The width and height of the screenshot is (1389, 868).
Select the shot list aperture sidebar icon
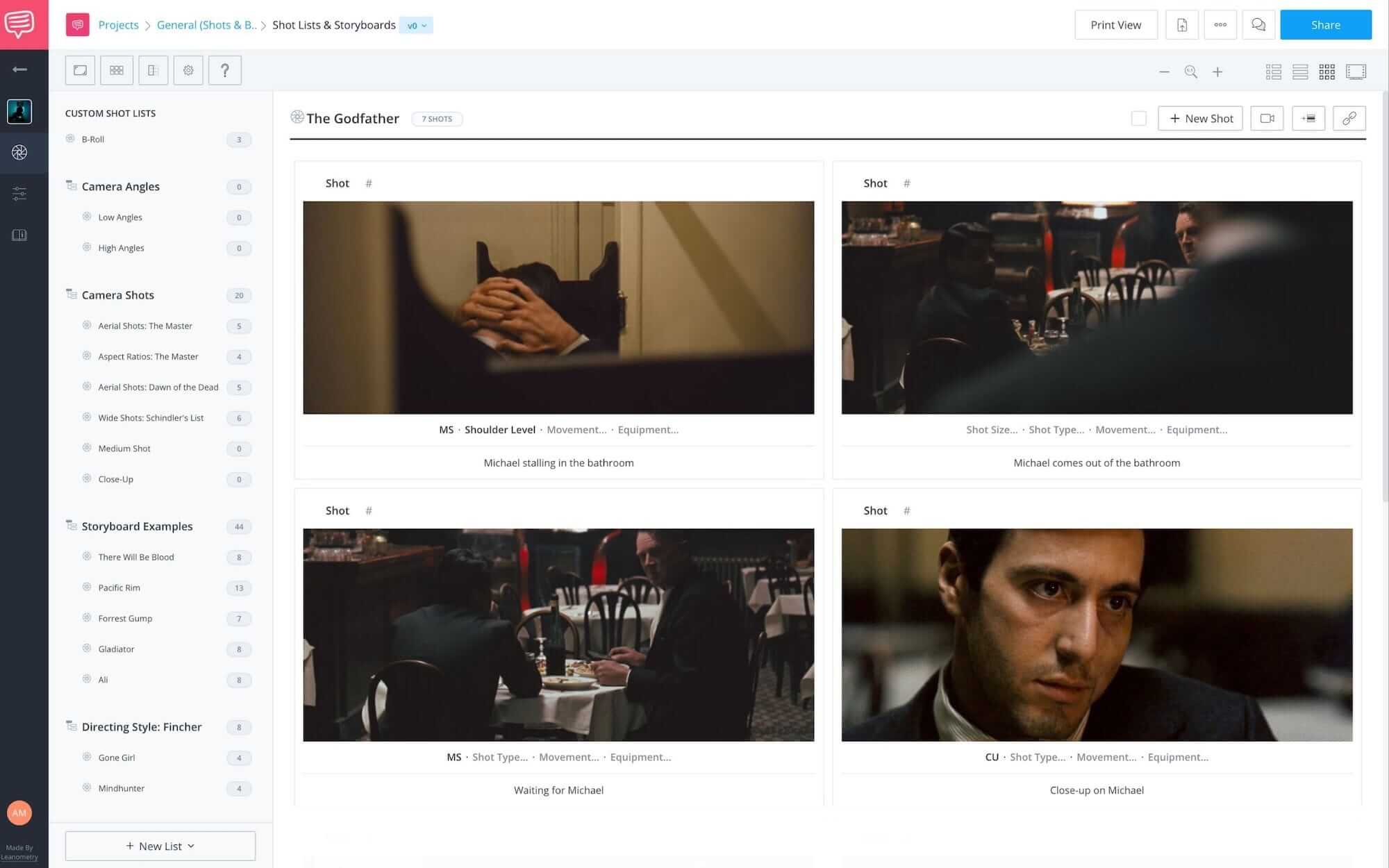(x=19, y=152)
